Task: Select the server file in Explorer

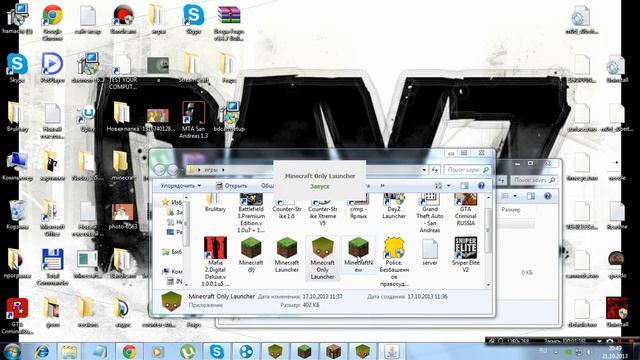Action: 429,251
